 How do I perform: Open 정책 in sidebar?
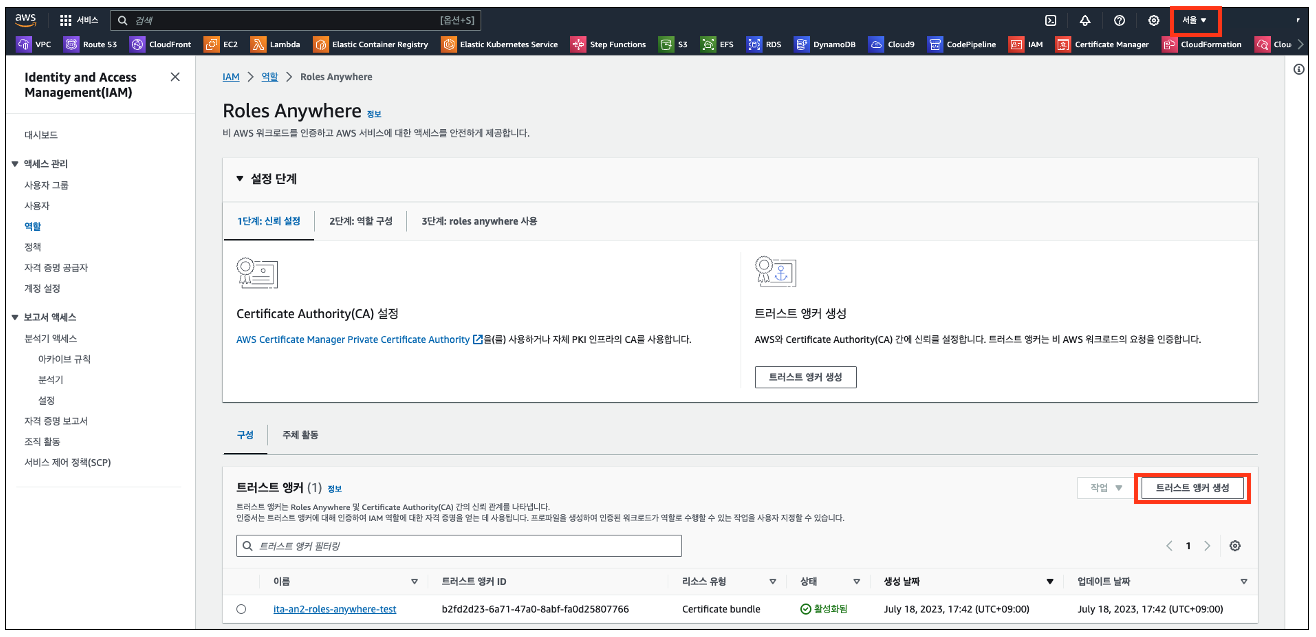click(x=33, y=247)
